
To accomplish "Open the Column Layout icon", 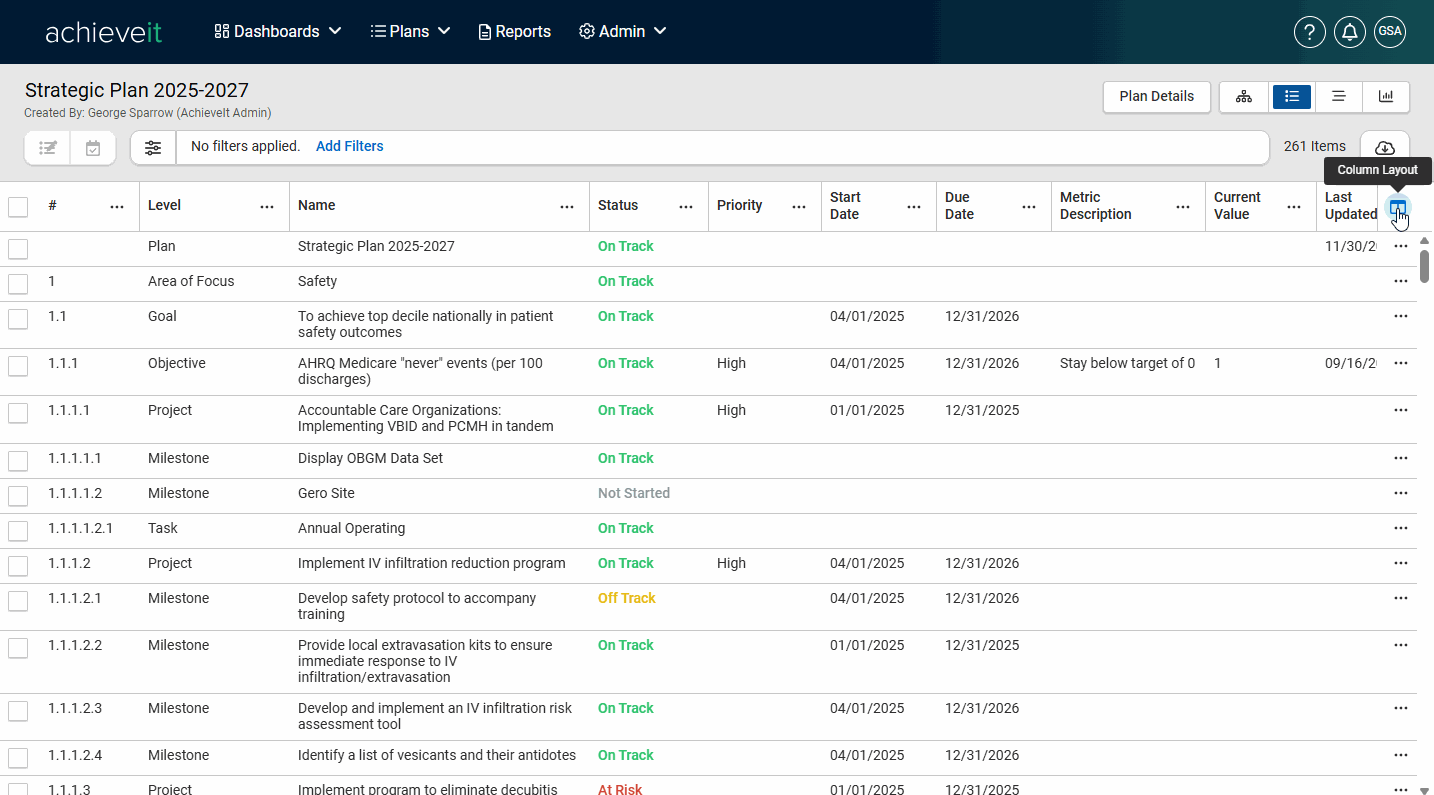I will tap(1398, 207).
